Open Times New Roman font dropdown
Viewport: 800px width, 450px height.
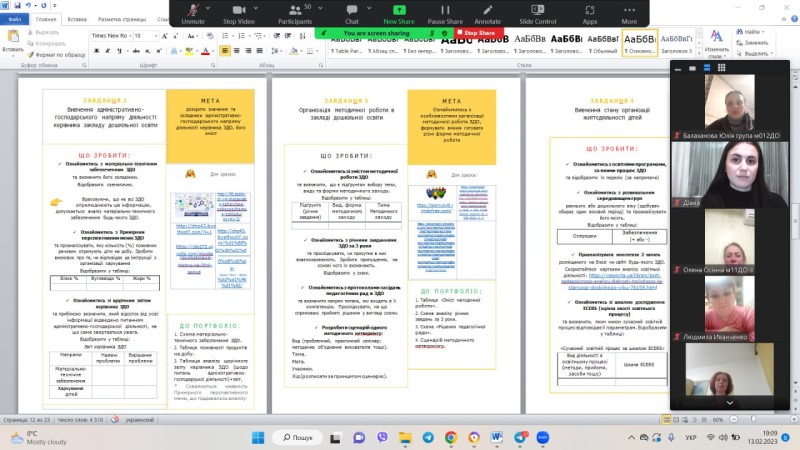128,36
